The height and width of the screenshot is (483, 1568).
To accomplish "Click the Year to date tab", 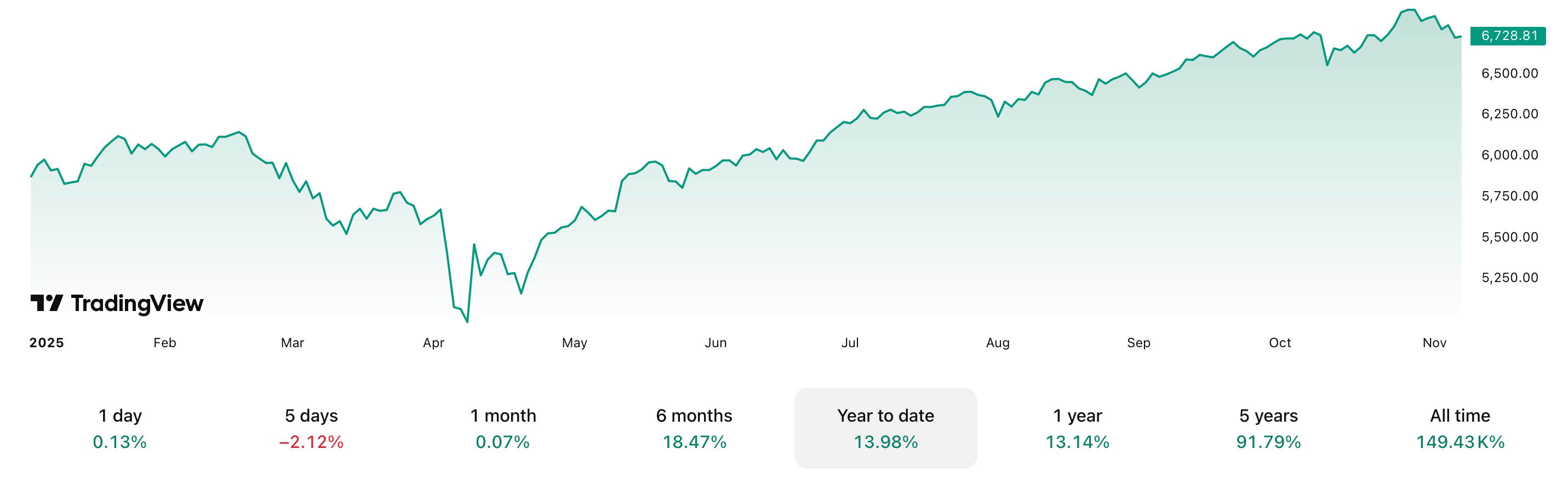I will [885, 428].
